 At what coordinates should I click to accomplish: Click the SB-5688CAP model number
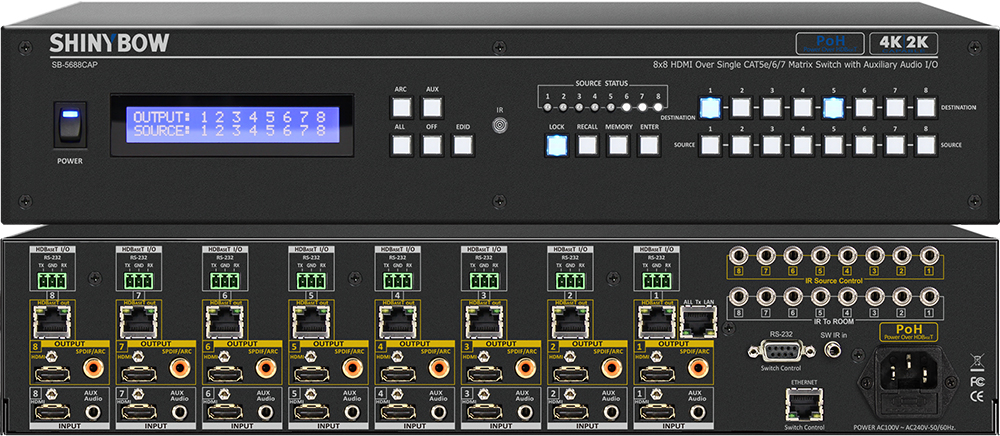[x=75, y=64]
